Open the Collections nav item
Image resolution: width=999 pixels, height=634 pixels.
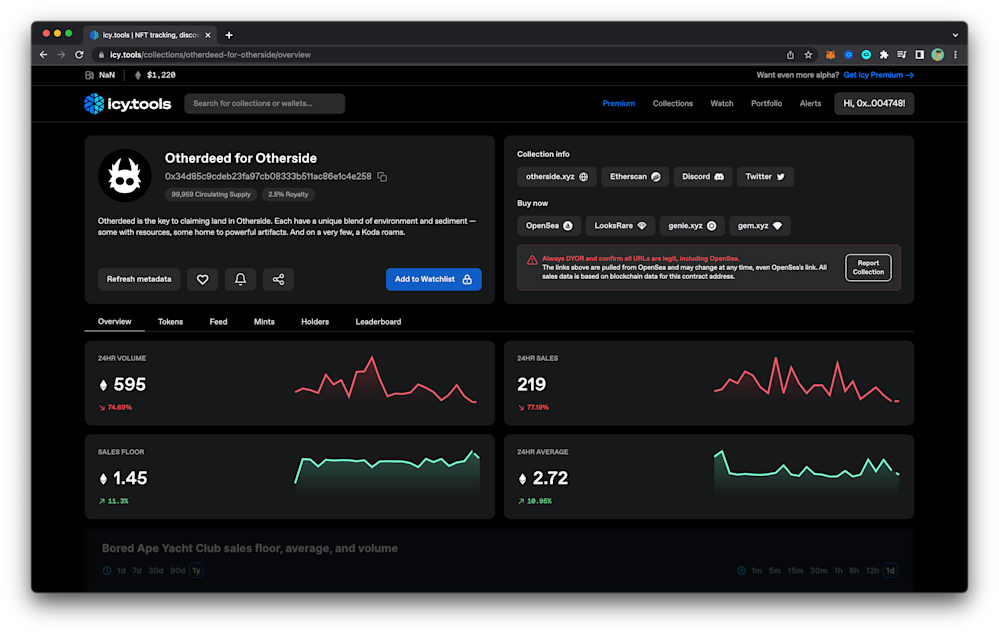[672, 103]
